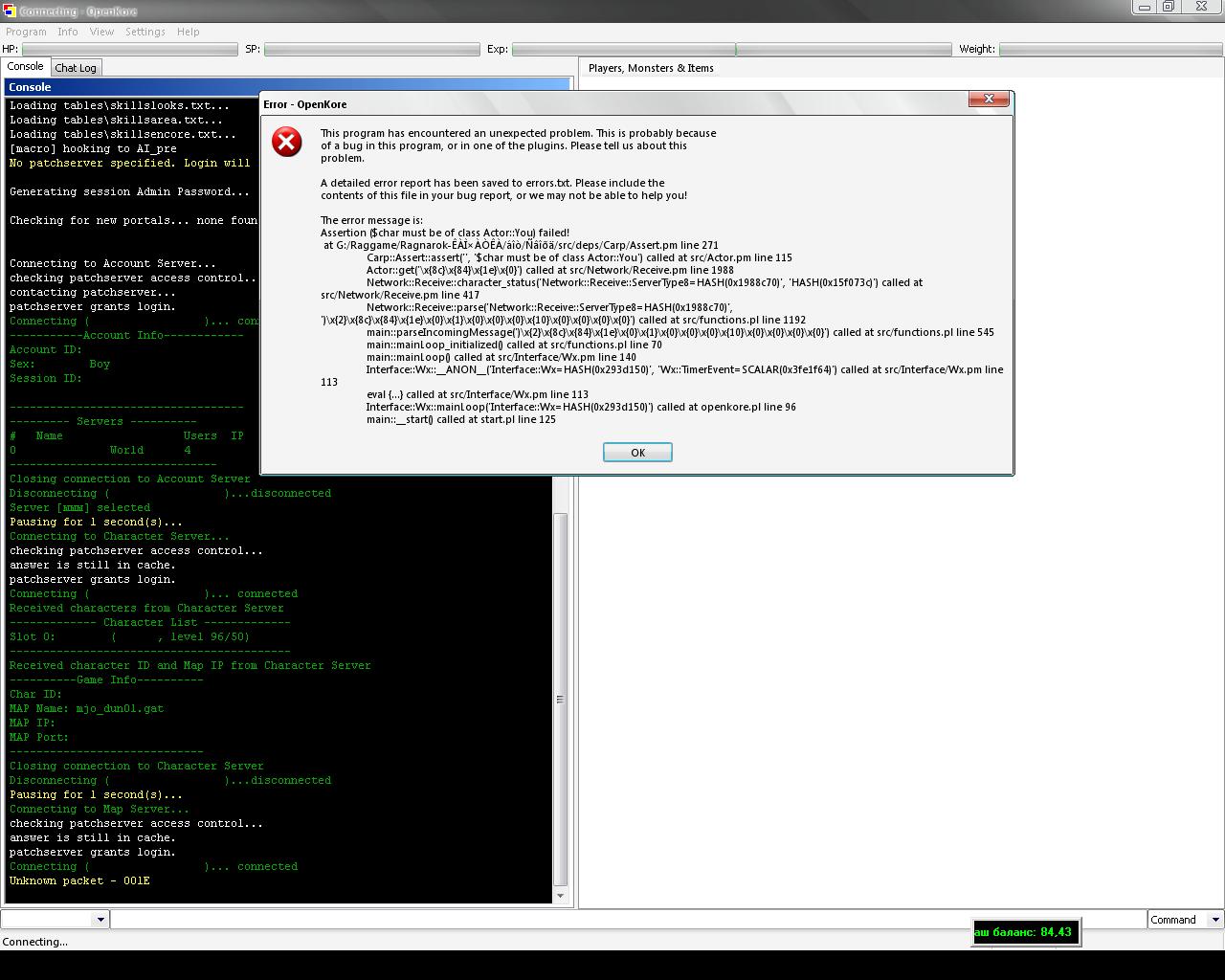Click the SP progress bar

point(372,49)
